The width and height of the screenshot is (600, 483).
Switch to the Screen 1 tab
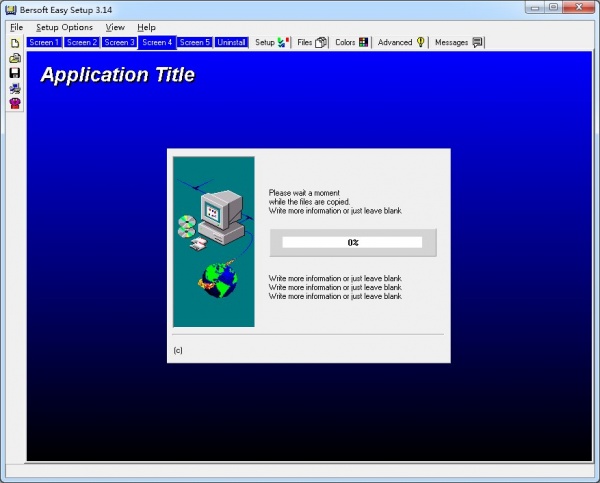[x=44, y=42]
